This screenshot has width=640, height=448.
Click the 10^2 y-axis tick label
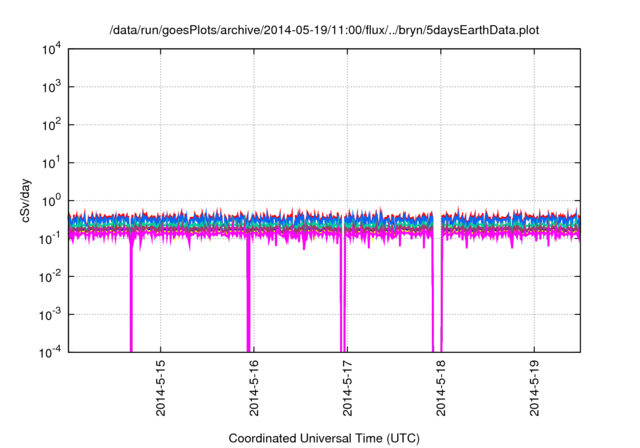tap(52, 125)
